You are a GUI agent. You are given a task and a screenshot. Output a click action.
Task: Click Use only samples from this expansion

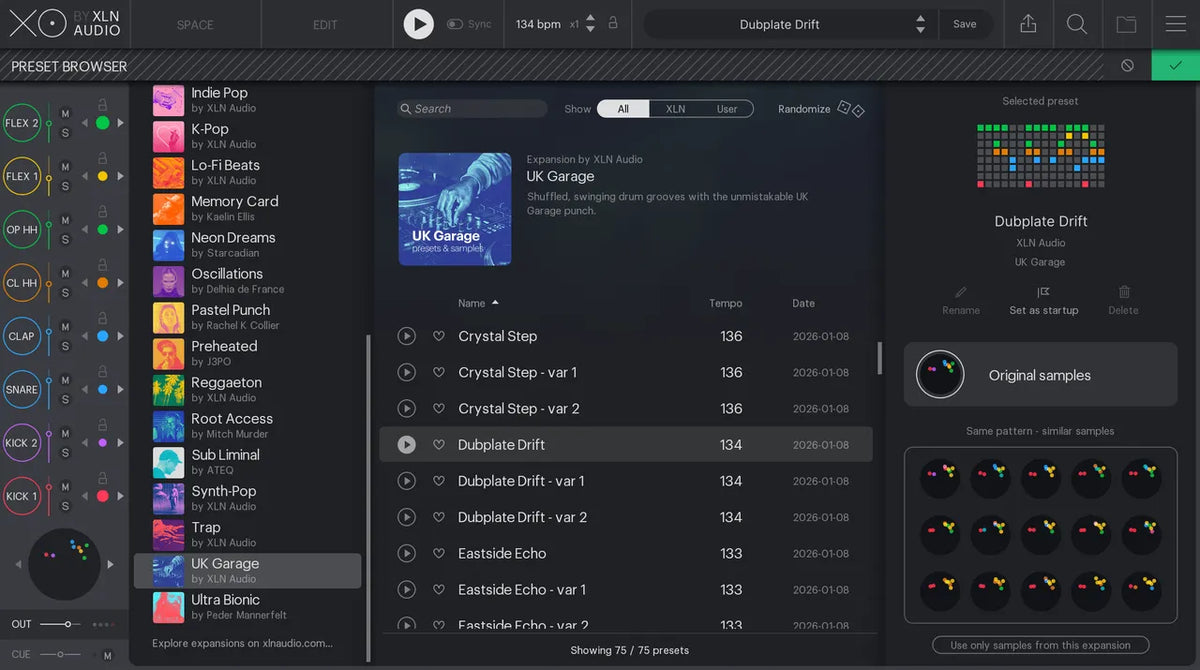1040,645
